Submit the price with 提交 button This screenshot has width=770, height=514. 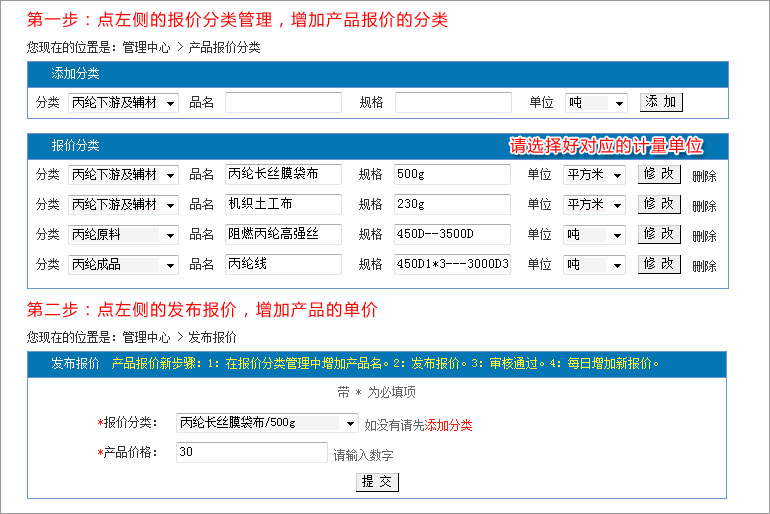(377, 482)
